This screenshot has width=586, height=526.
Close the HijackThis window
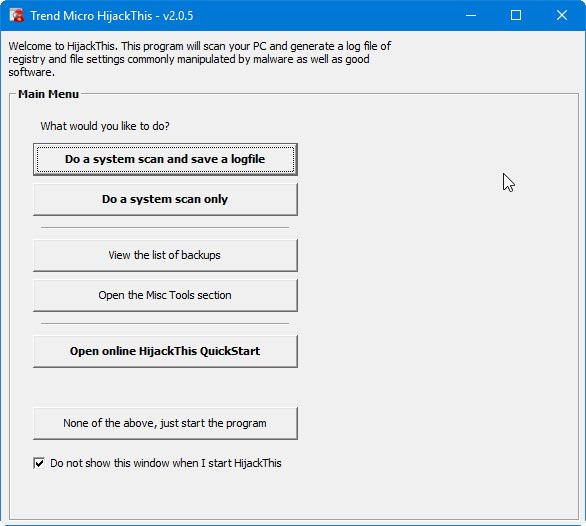coord(562,15)
